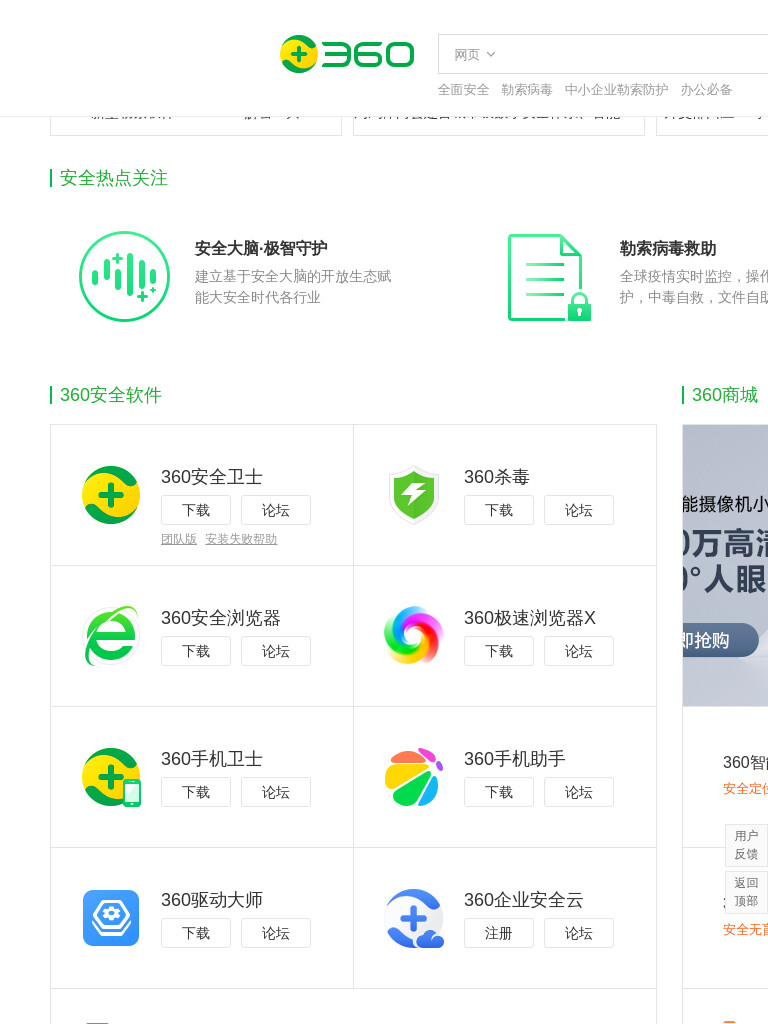Click the 360手机助手 product name
768x1024 pixels.
[x=515, y=759]
